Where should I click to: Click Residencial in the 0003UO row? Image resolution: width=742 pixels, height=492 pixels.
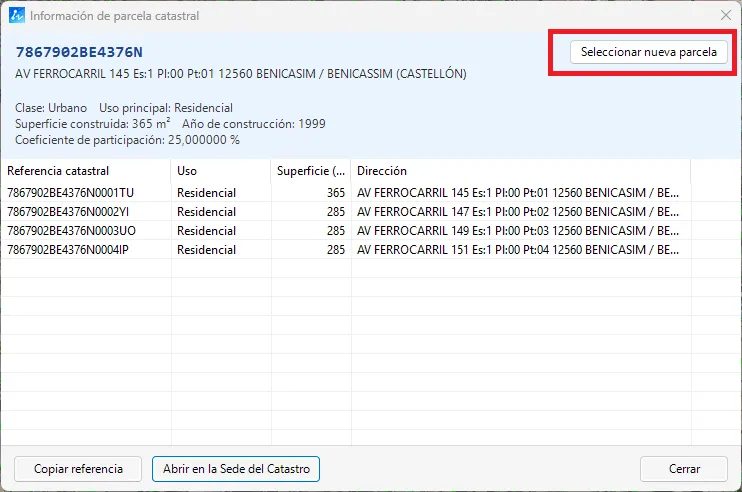point(206,230)
